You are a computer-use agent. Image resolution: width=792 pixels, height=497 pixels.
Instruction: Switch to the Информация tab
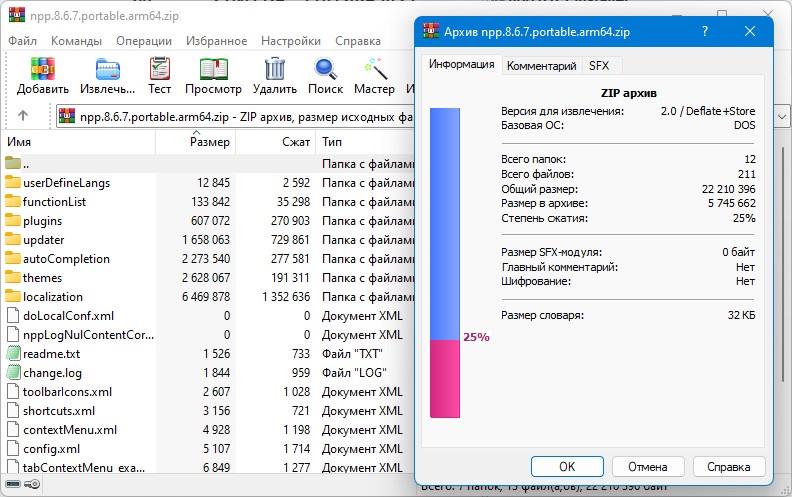461,64
